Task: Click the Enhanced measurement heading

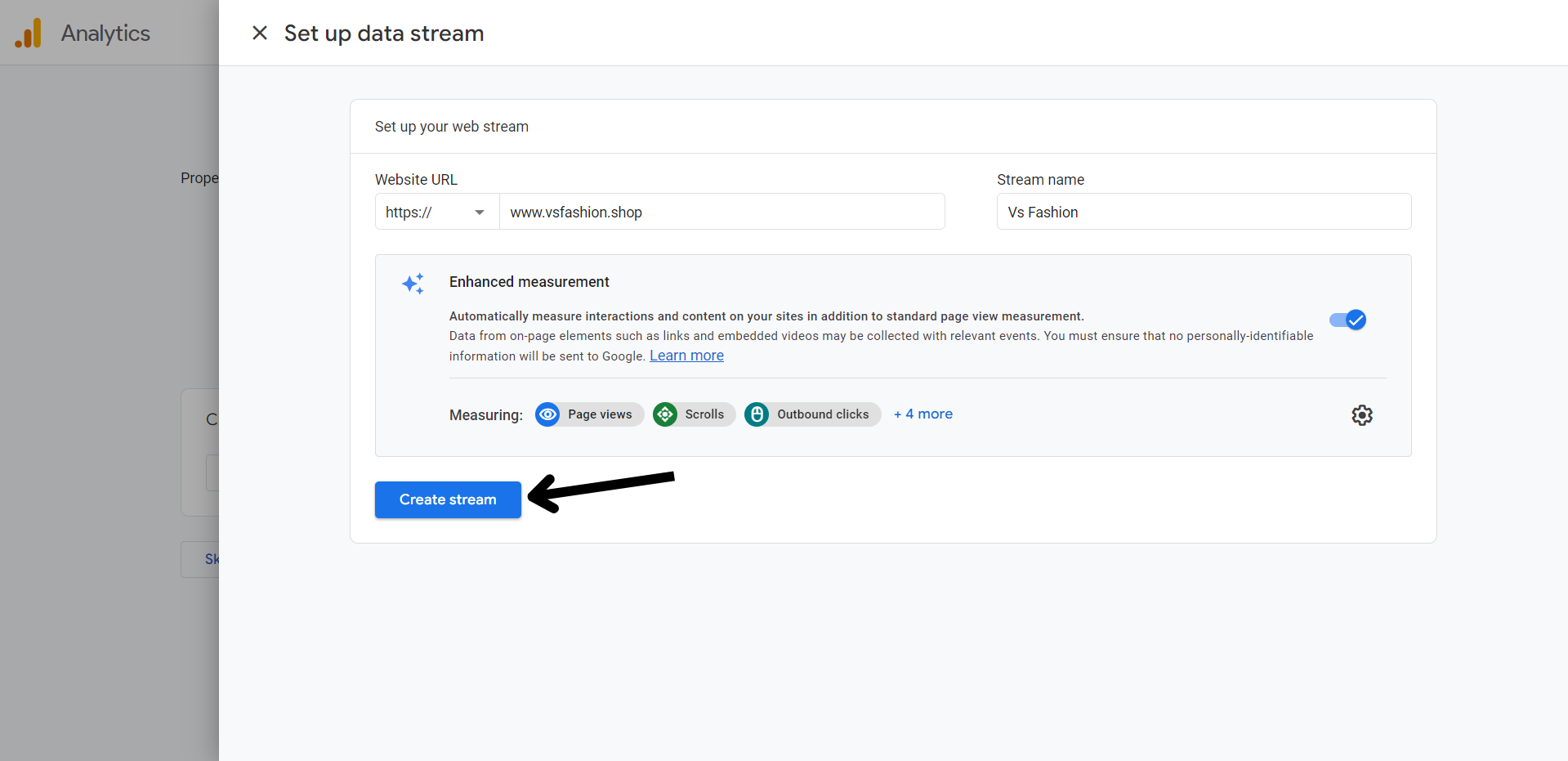Action: tap(529, 282)
